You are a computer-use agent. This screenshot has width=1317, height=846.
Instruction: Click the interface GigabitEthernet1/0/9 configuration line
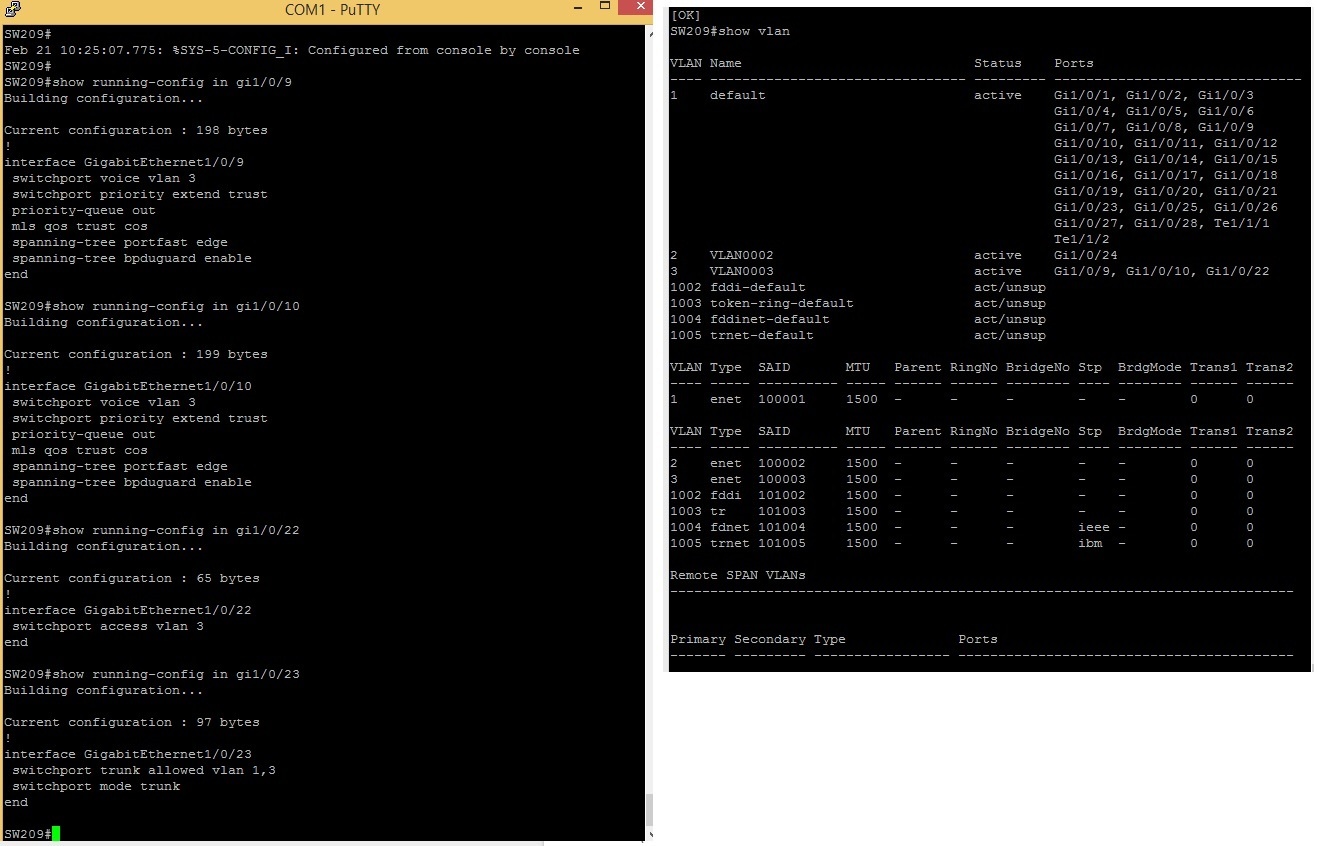click(x=126, y=161)
